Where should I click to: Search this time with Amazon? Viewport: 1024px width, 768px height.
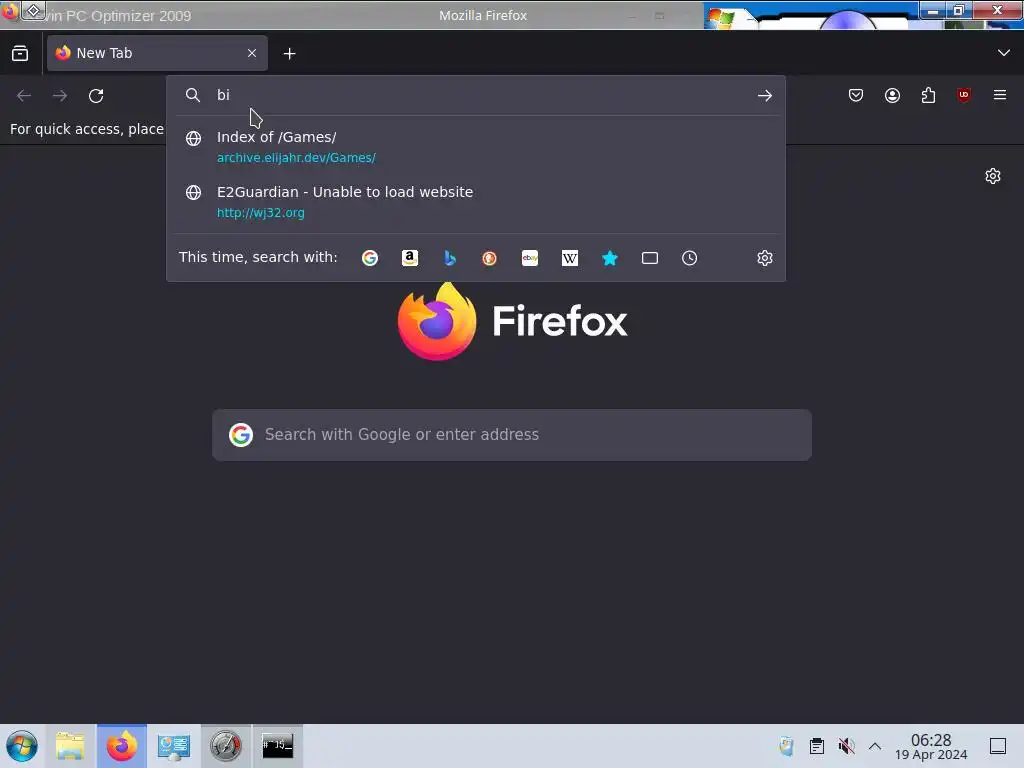pos(409,258)
